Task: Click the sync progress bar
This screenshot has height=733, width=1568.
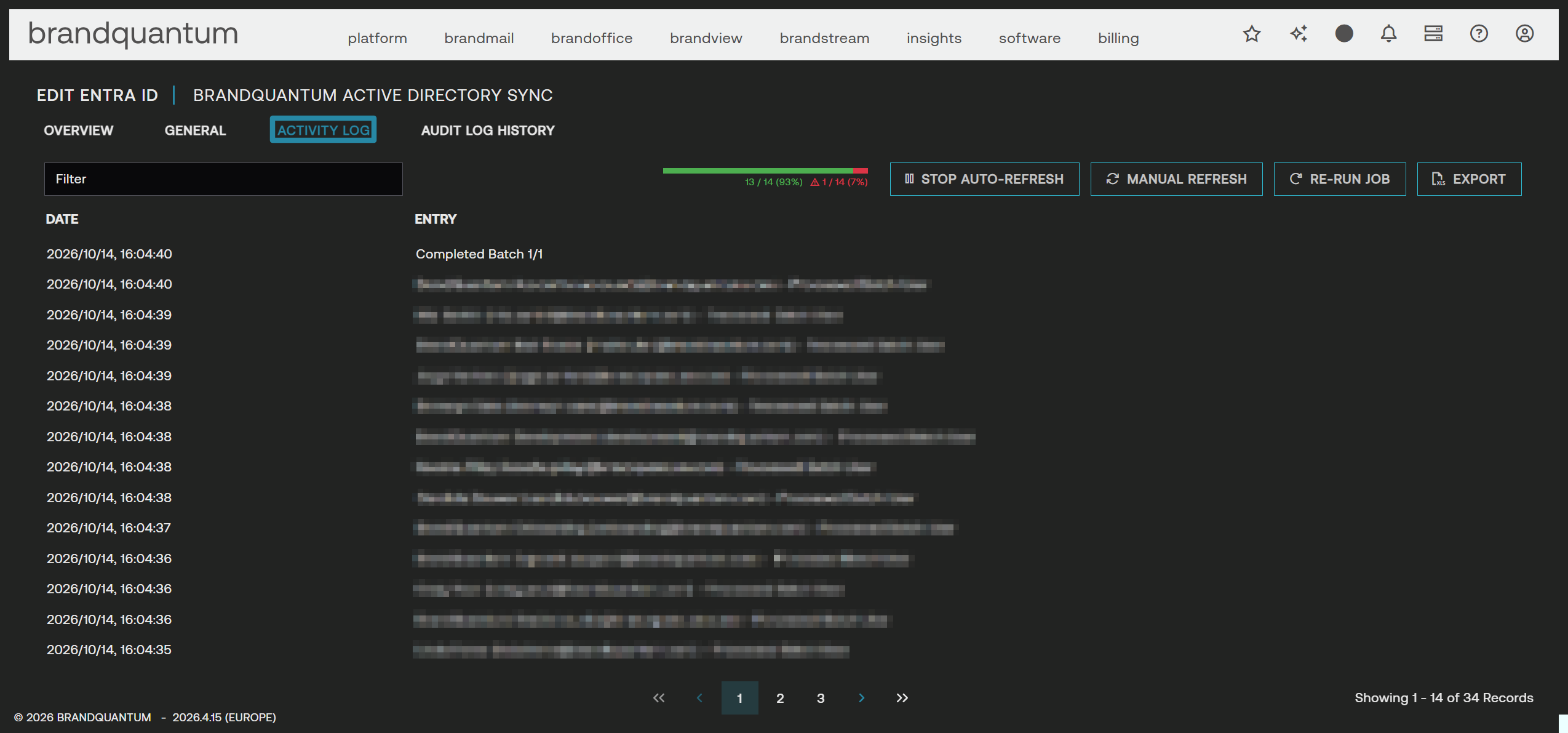Action: point(765,170)
